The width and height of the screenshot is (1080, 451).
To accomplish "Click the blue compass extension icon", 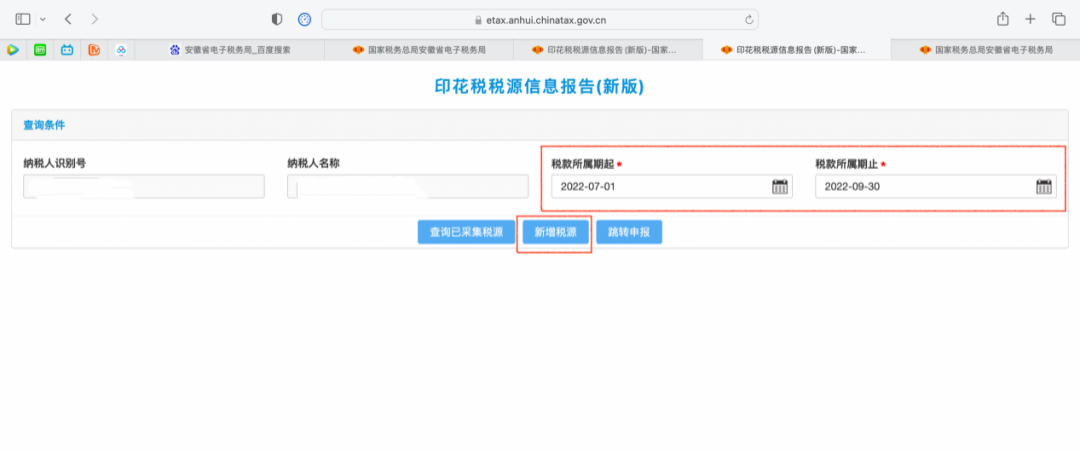I will click(x=304, y=19).
